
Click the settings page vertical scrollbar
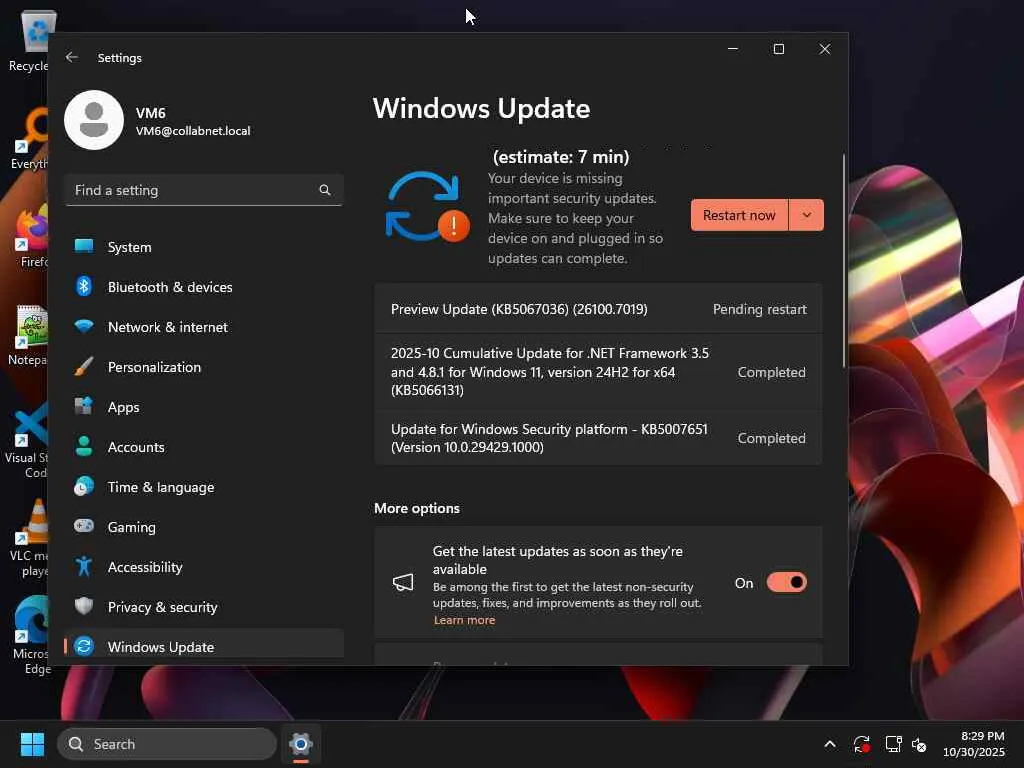click(x=844, y=261)
